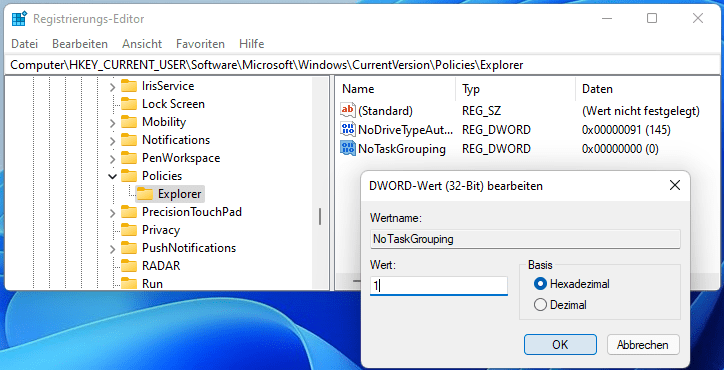Open the Datei menu

click(24, 44)
